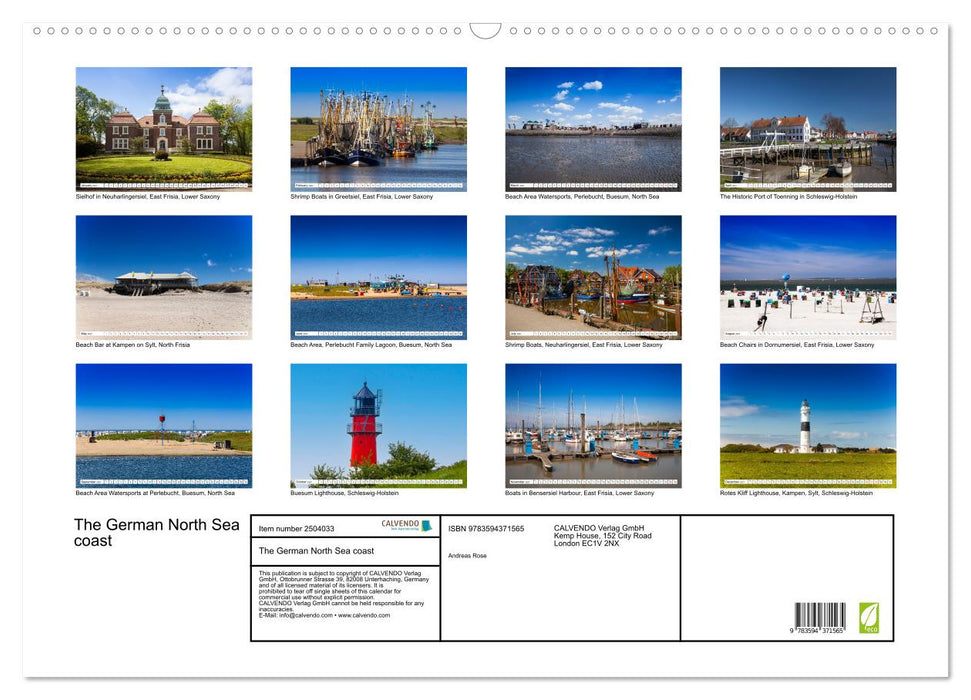Click address 'Kemp House, 152 City Road'
The width and height of the screenshot is (971, 700).
point(603,536)
